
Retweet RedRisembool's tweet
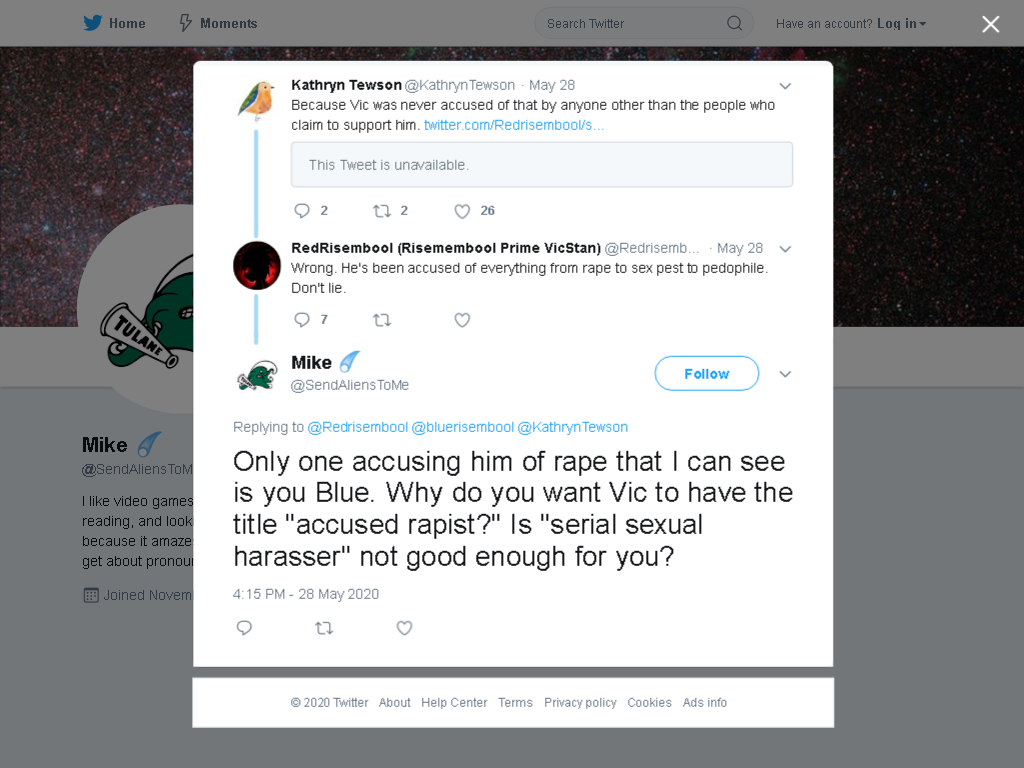382,320
